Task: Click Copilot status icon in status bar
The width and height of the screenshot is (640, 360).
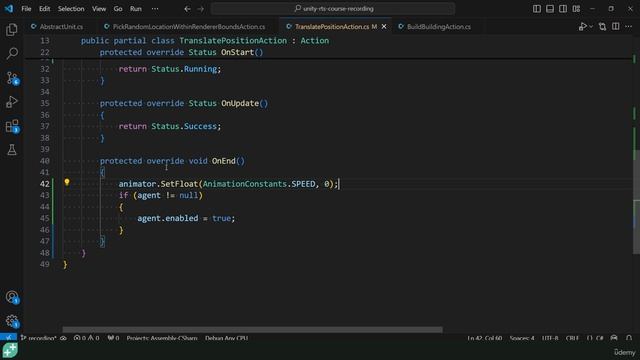Action: pos(614,338)
